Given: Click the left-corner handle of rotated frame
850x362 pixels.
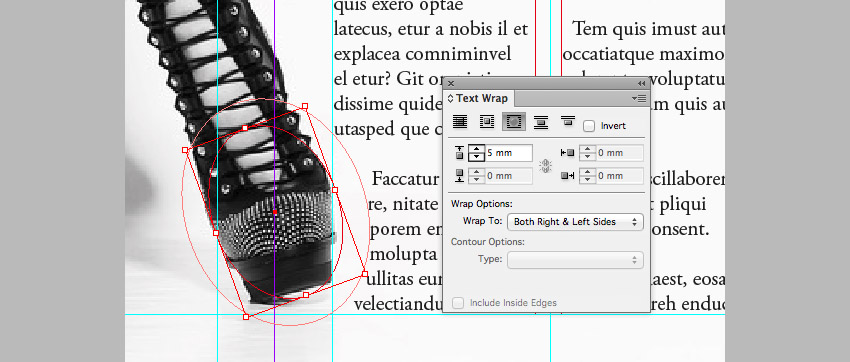Looking at the screenshot, I should [185, 150].
